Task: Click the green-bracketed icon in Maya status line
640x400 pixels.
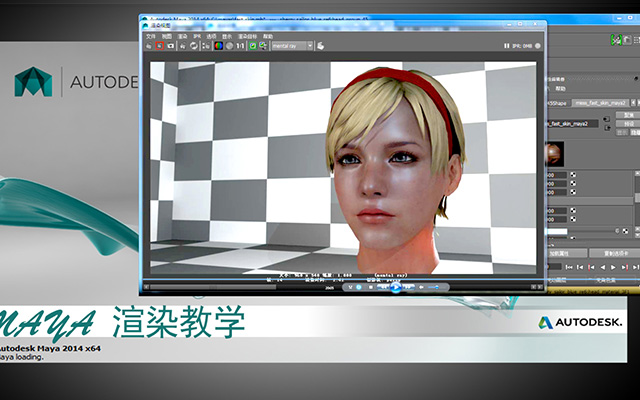Action: (x=616, y=40)
